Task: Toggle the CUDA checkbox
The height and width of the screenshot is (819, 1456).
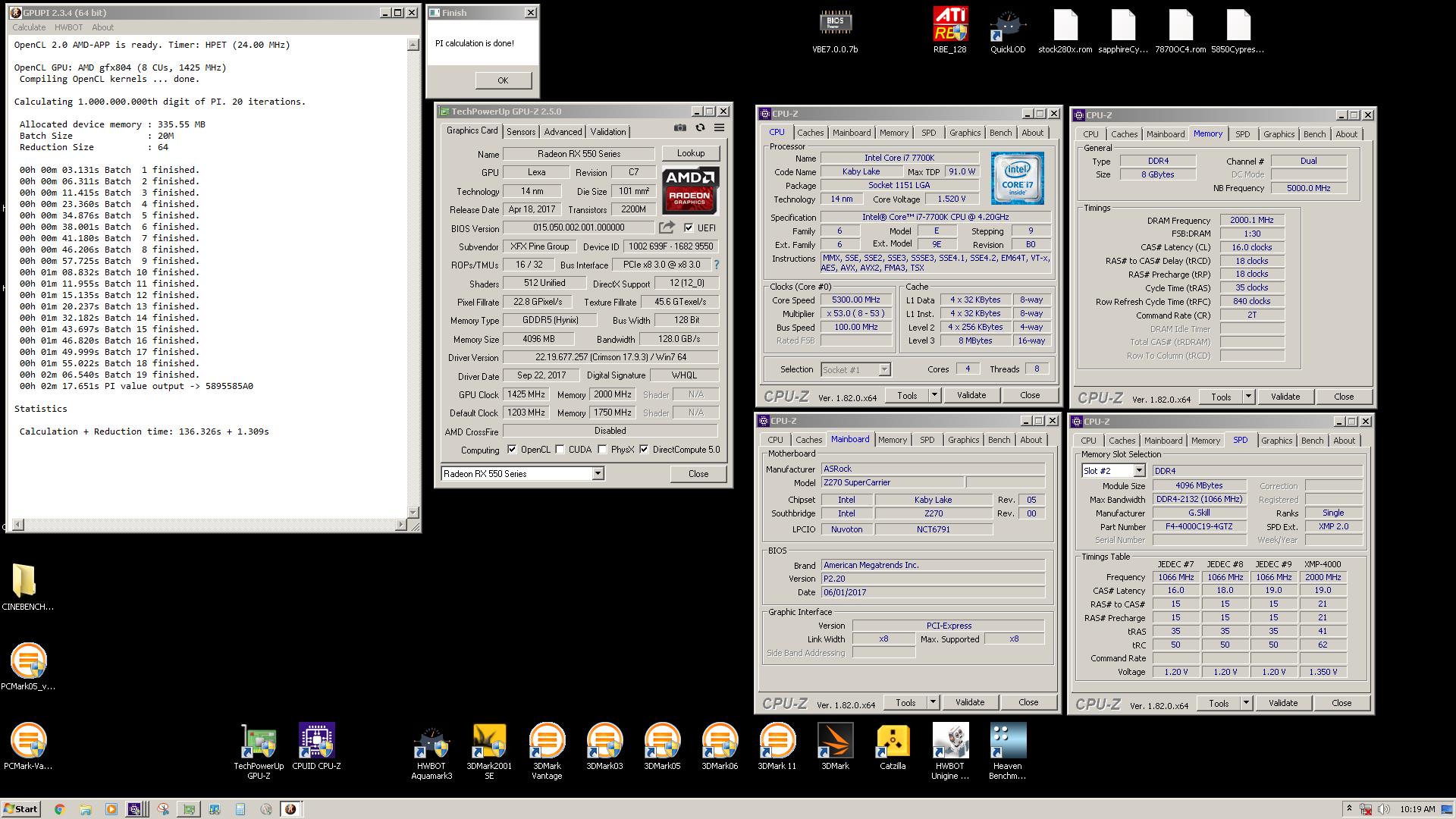Action: click(x=560, y=450)
